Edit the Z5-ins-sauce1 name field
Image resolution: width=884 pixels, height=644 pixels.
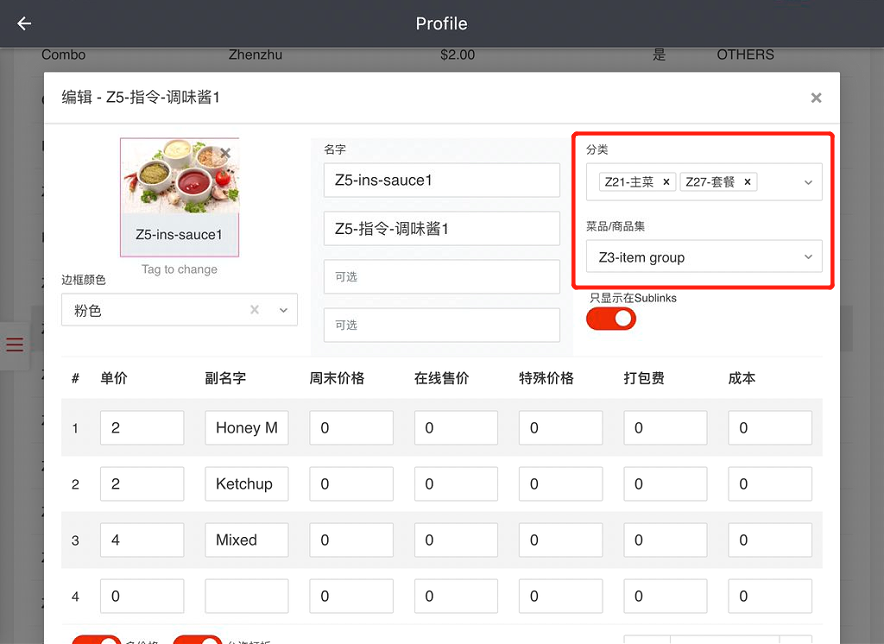(441, 180)
